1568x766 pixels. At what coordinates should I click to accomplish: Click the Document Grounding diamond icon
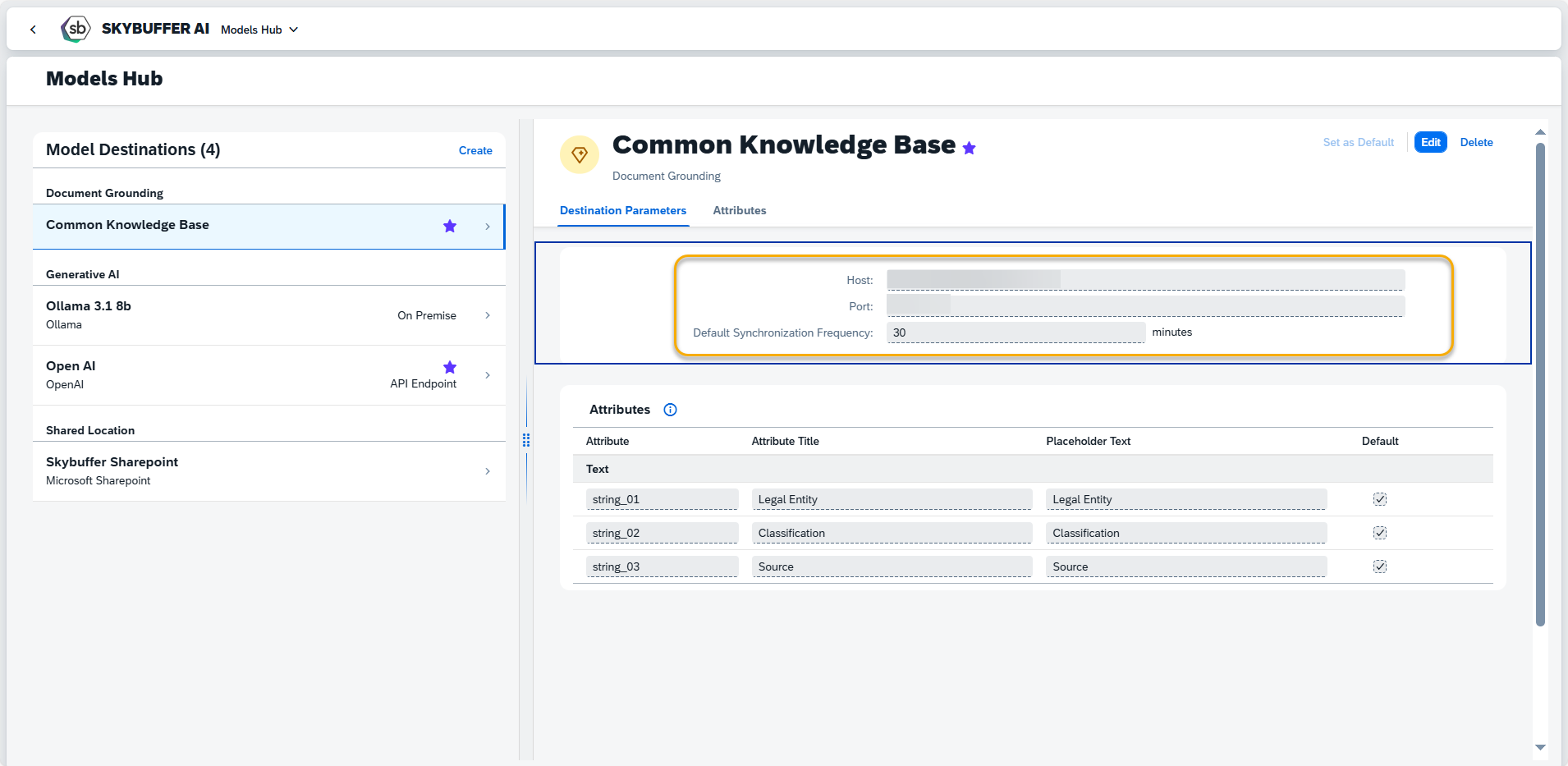click(580, 154)
